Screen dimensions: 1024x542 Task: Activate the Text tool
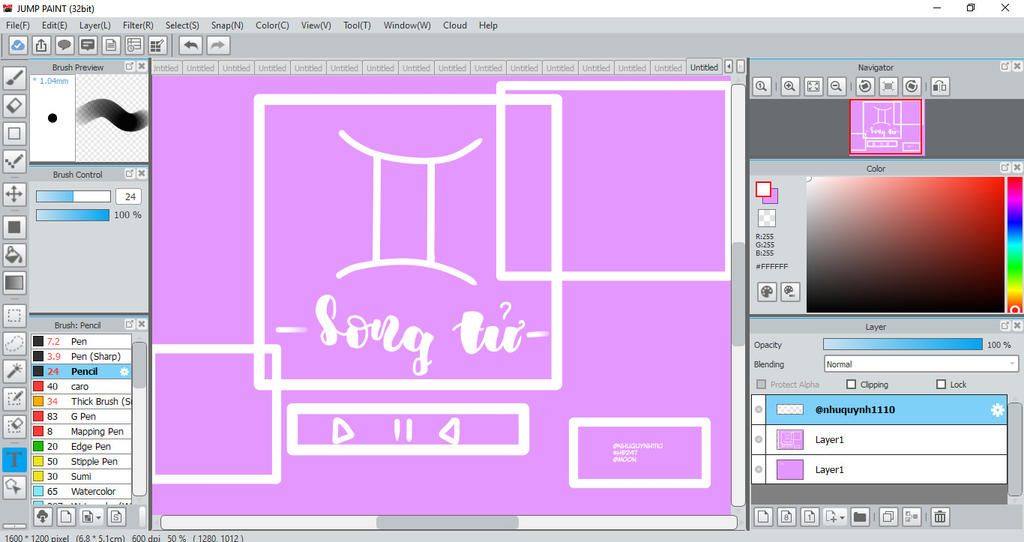tap(14, 459)
